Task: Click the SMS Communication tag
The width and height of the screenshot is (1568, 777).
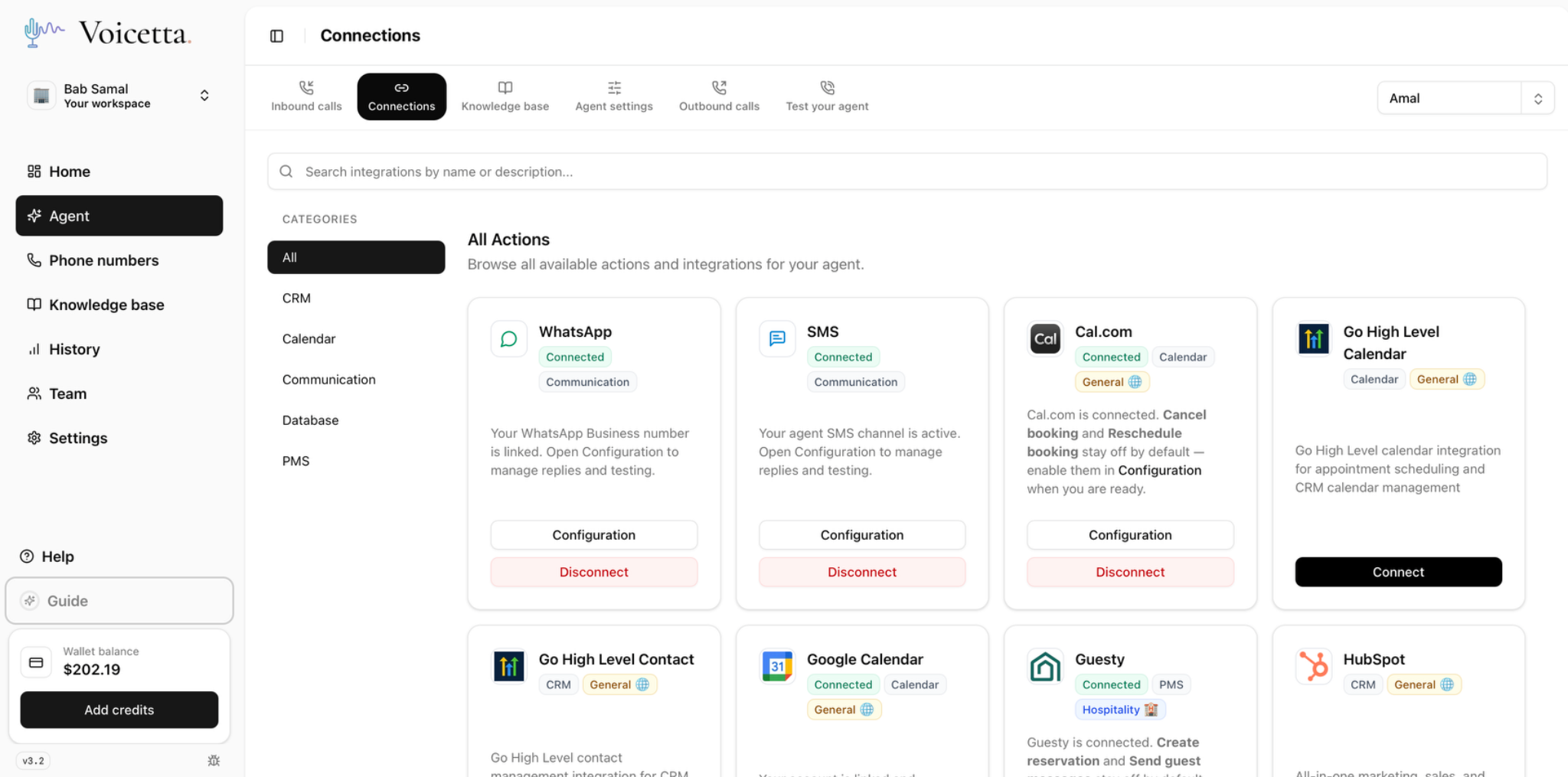Action: coord(855,382)
